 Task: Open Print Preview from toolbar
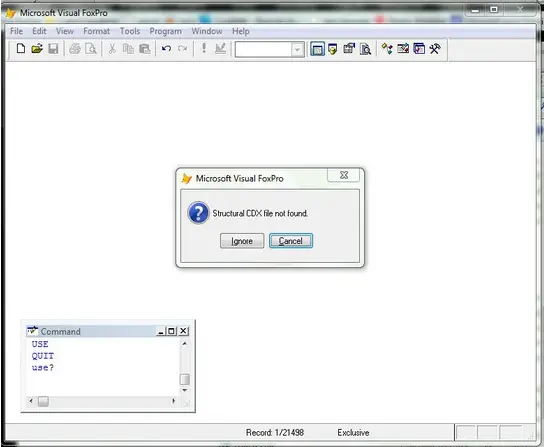91,49
